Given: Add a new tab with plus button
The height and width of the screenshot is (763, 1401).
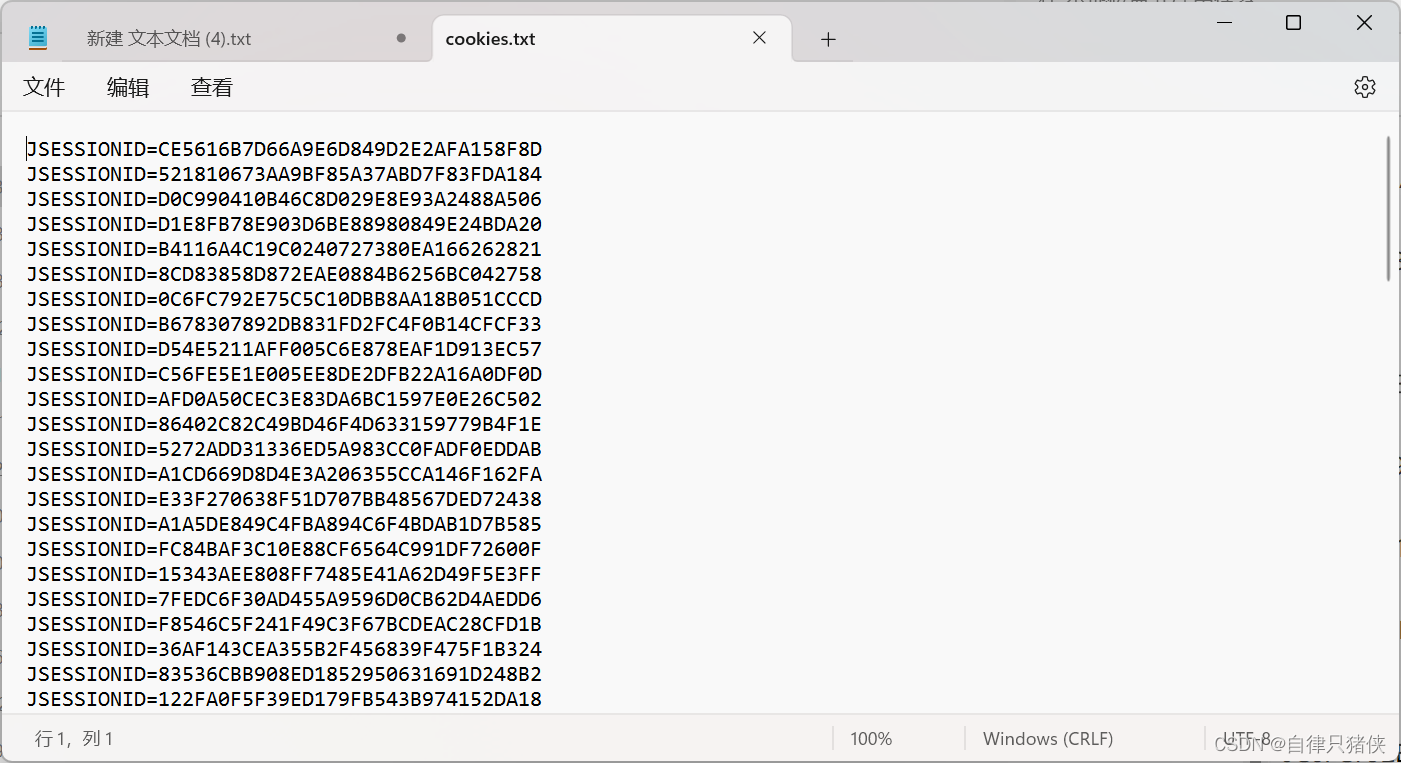Looking at the screenshot, I should [x=828, y=39].
